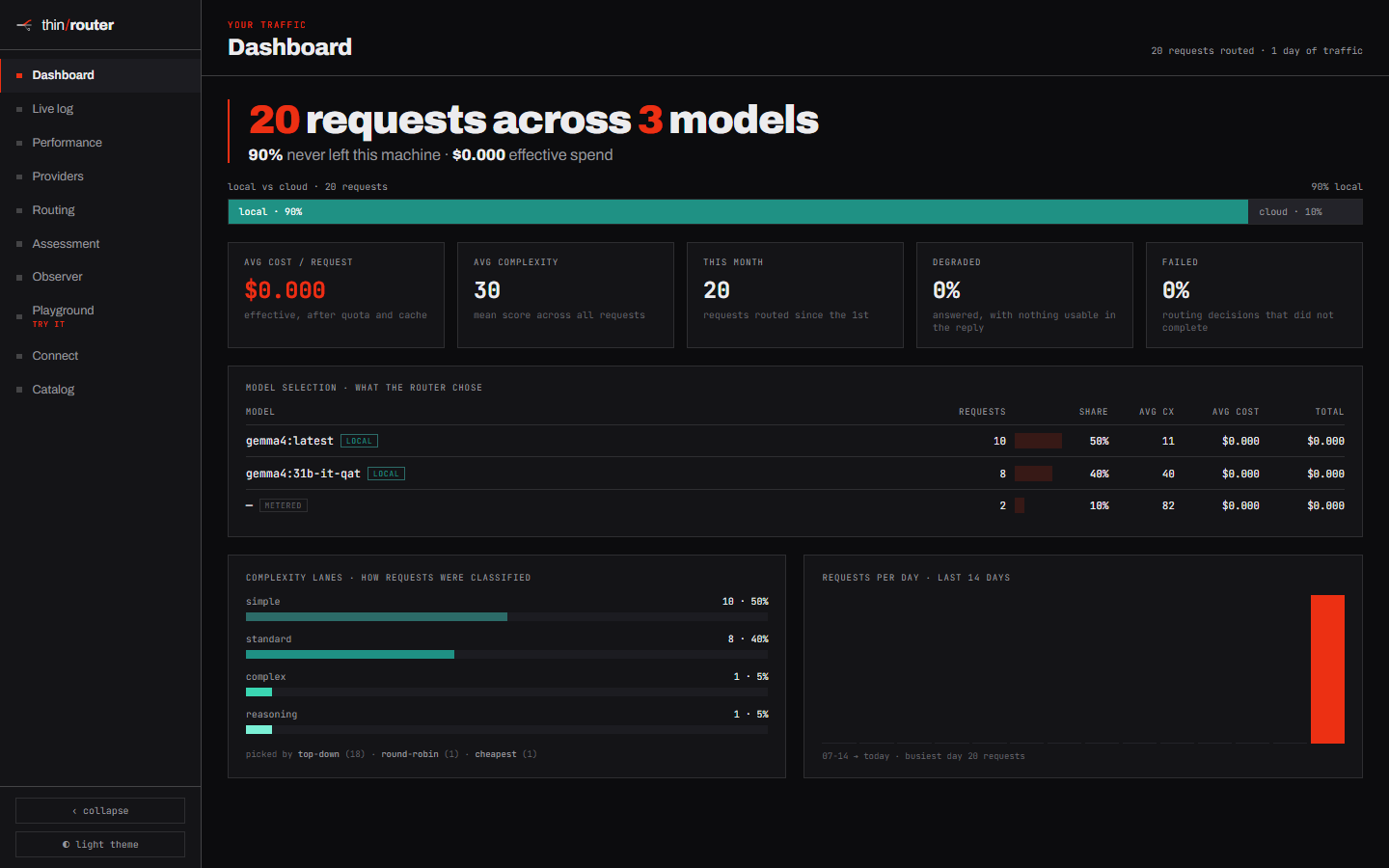Screen dimensions: 1389x868
Task: Click the round-robin picker label
Action: tap(410, 754)
